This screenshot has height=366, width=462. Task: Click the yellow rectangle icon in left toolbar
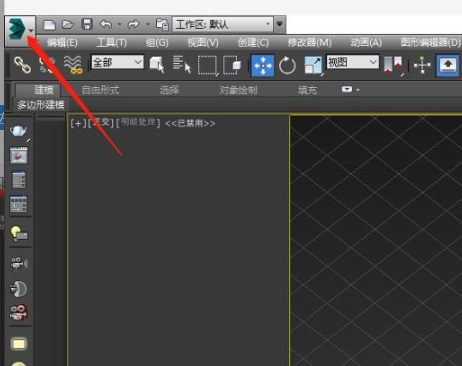[19, 344]
